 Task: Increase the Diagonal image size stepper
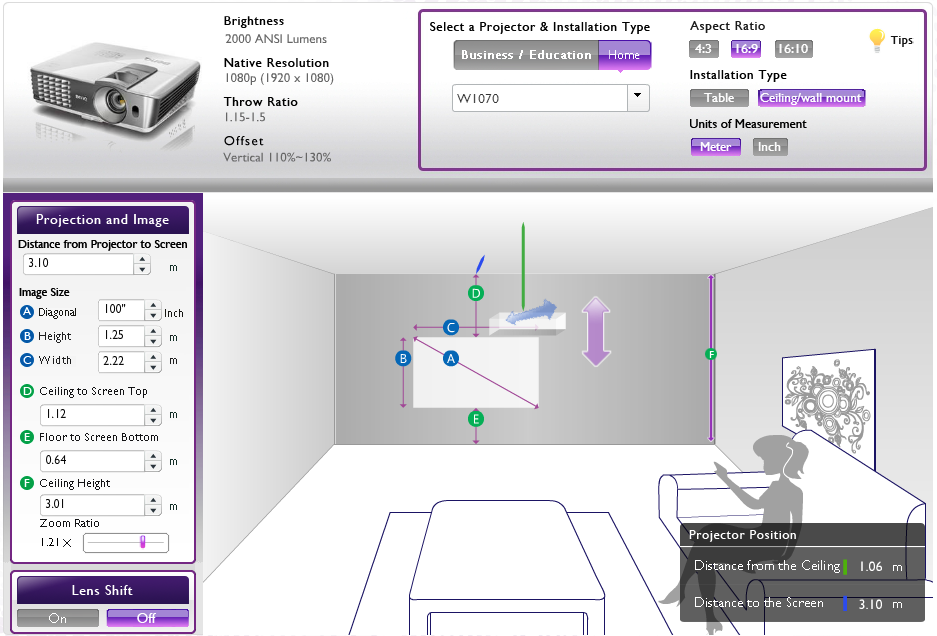(x=153, y=307)
